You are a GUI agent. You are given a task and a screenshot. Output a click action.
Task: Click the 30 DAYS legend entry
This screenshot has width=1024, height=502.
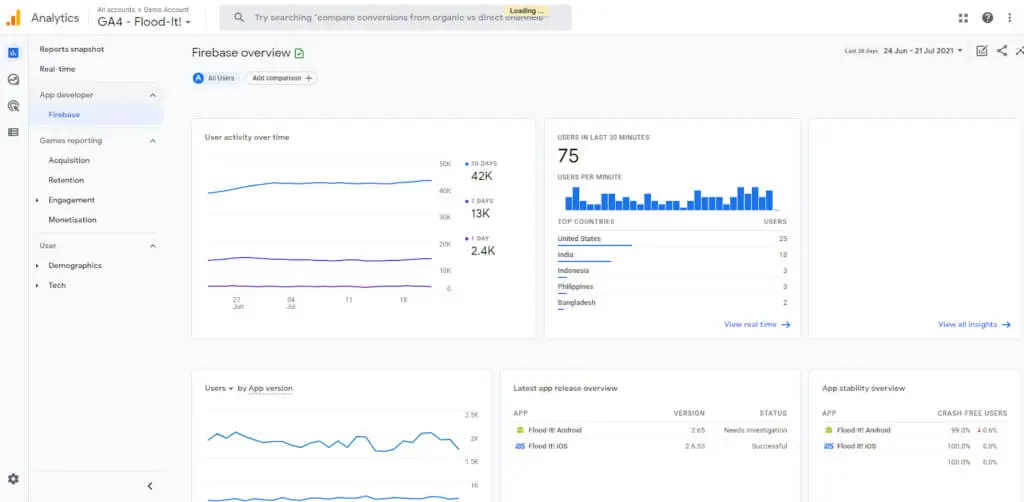coord(481,163)
